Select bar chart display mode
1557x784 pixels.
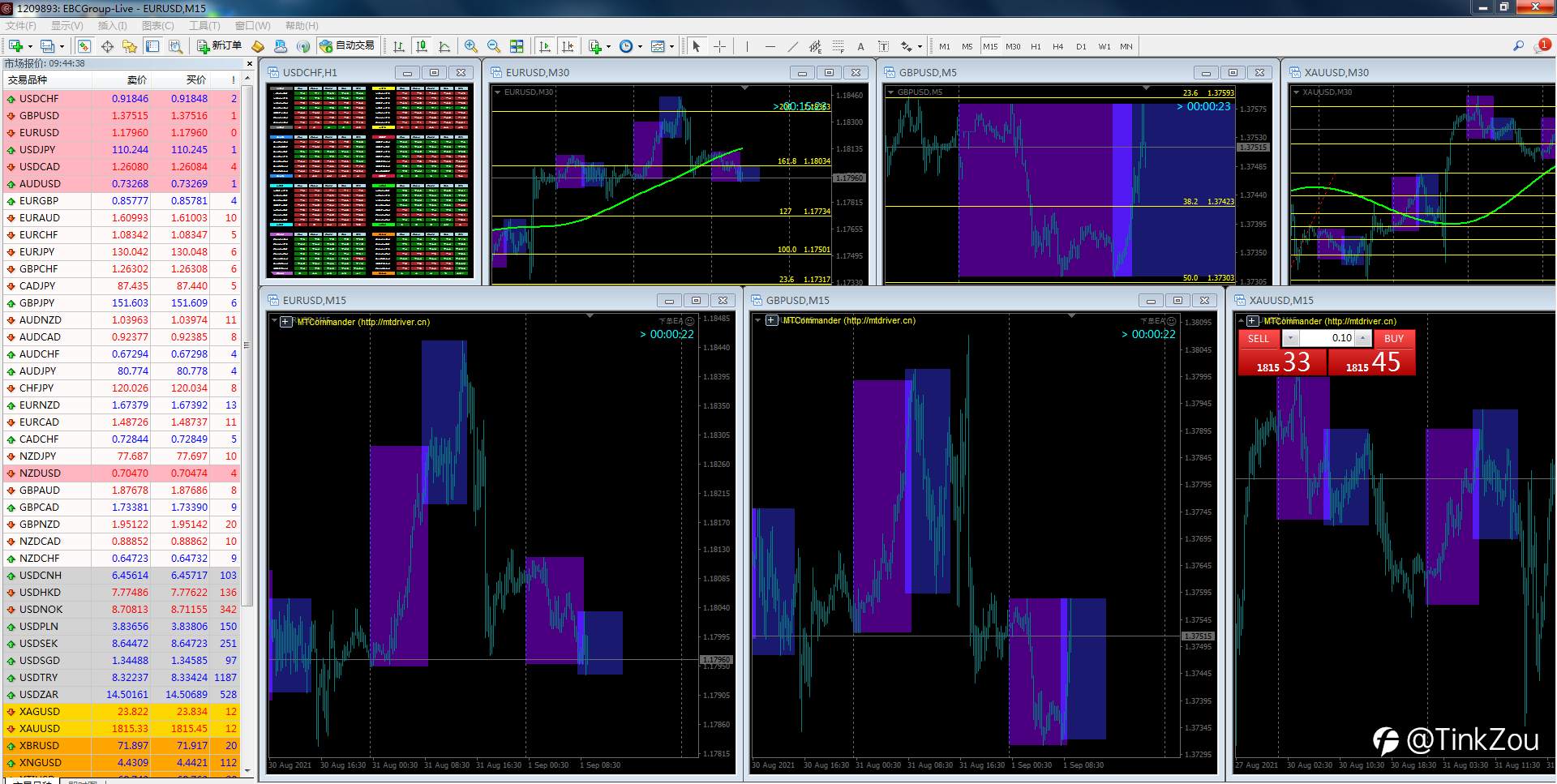(x=399, y=46)
